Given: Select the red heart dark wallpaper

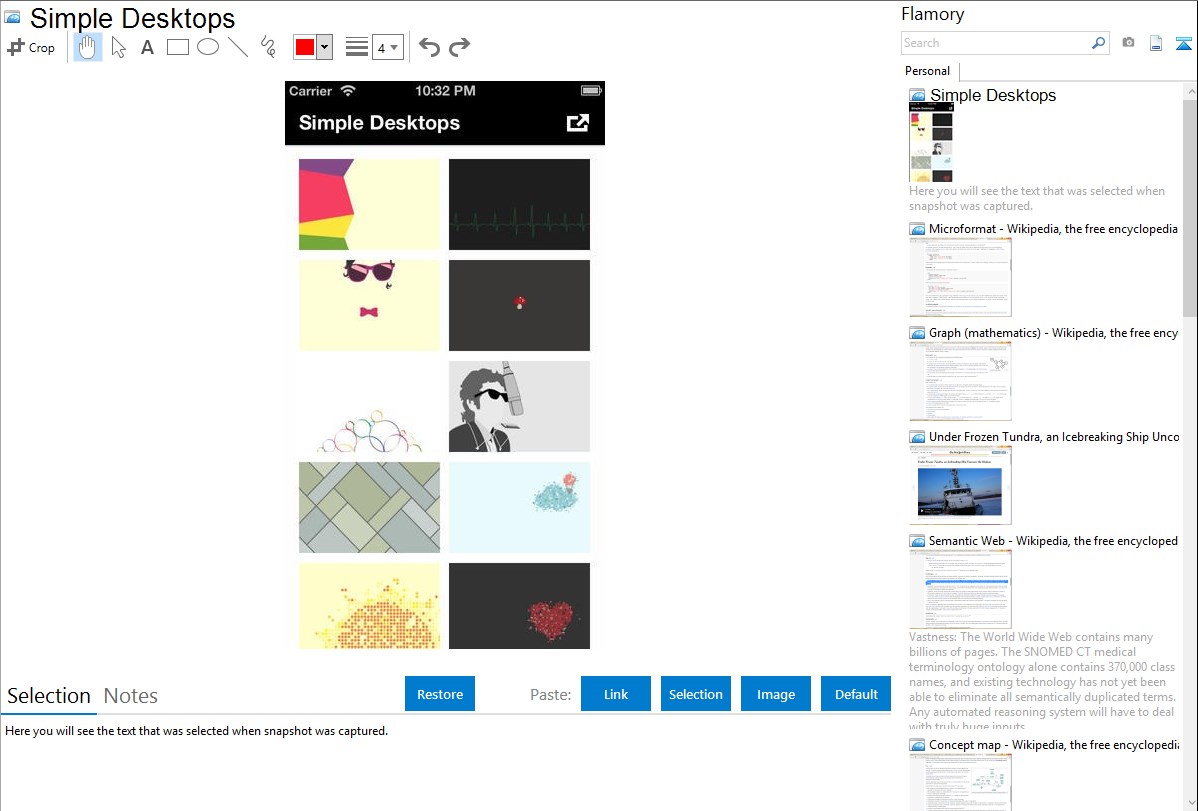Looking at the screenshot, I should point(520,606).
